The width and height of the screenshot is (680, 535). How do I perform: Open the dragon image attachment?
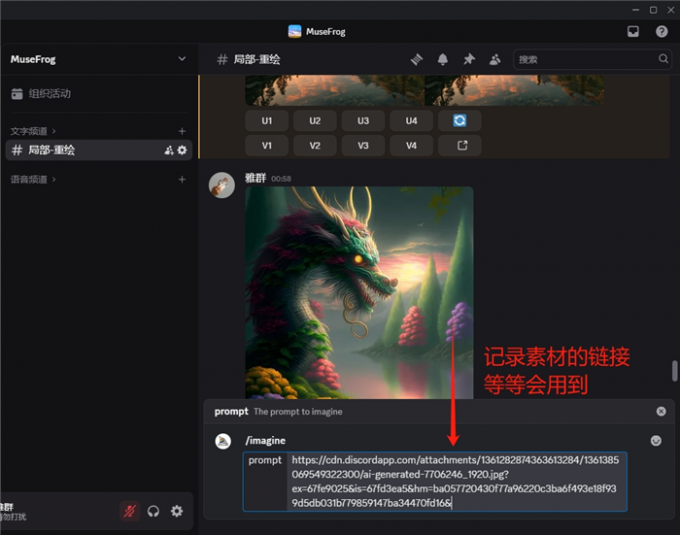click(x=359, y=293)
